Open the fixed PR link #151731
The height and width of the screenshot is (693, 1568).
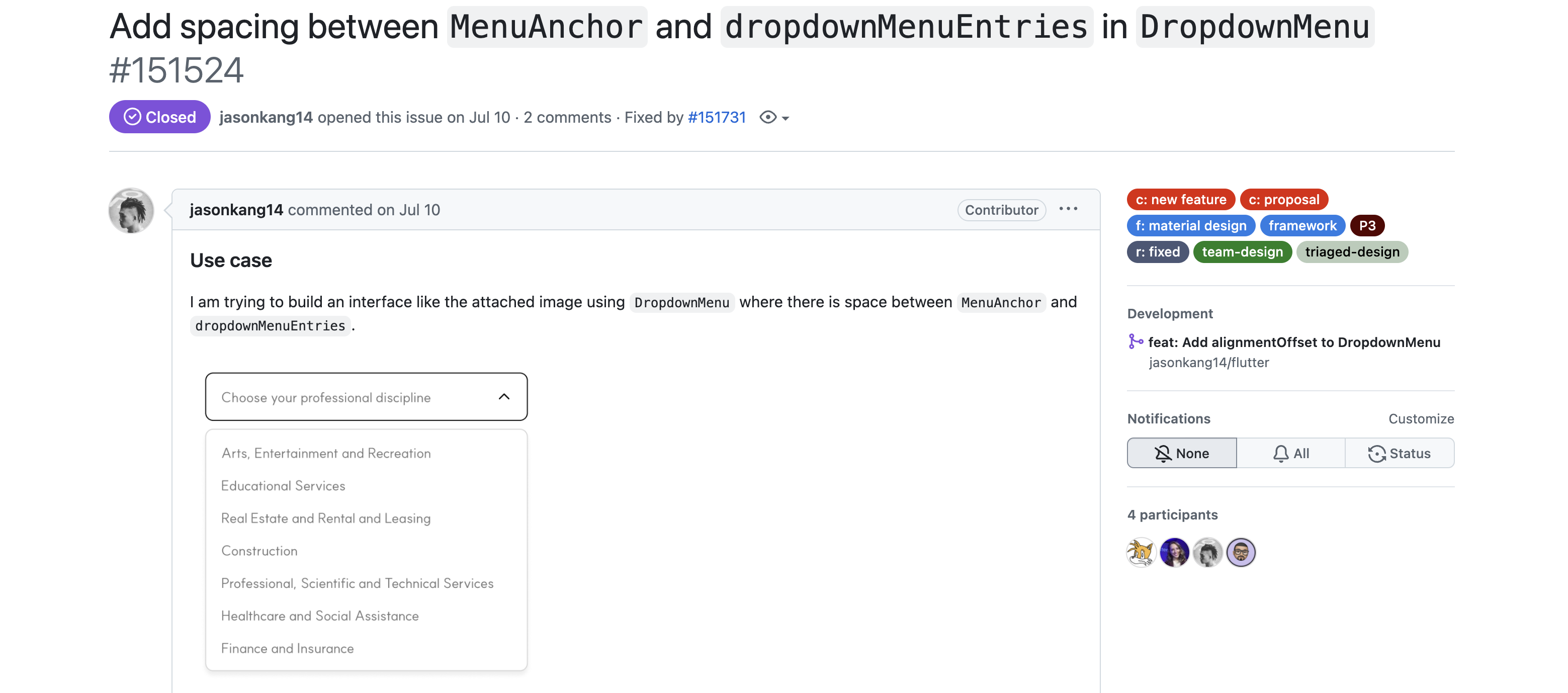pyautogui.click(x=716, y=117)
